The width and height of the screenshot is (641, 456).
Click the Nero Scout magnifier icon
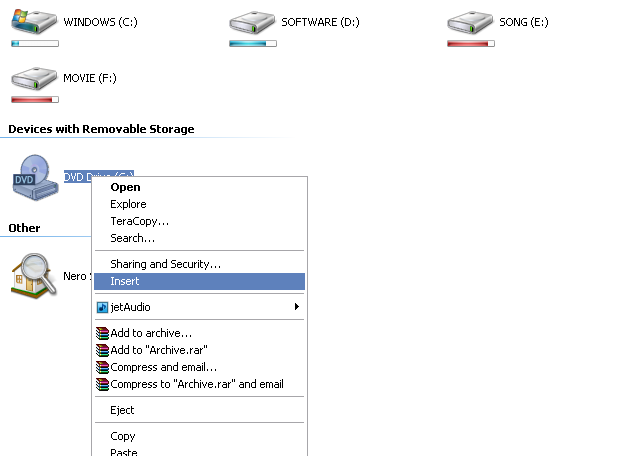point(34,275)
